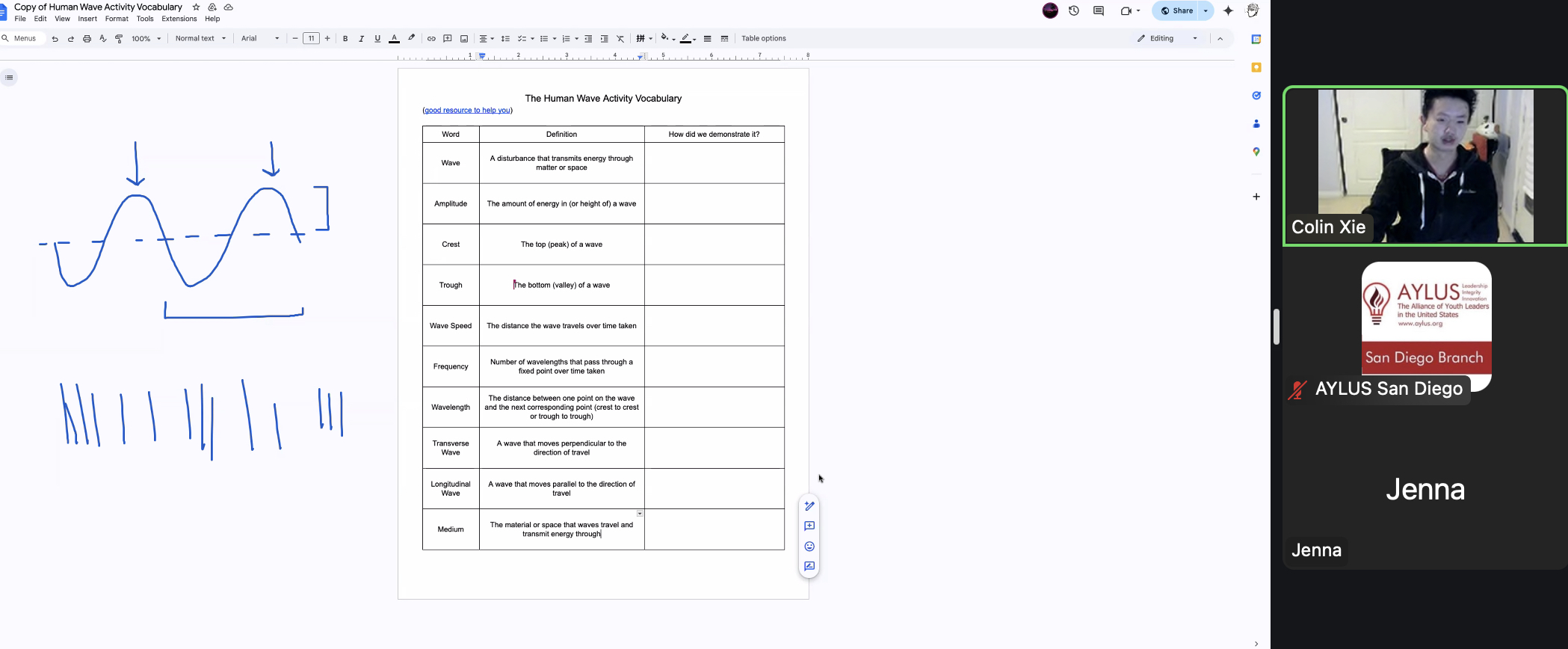1568x649 pixels.
Task: Add a comment from the toolbar
Action: tap(448, 39)
